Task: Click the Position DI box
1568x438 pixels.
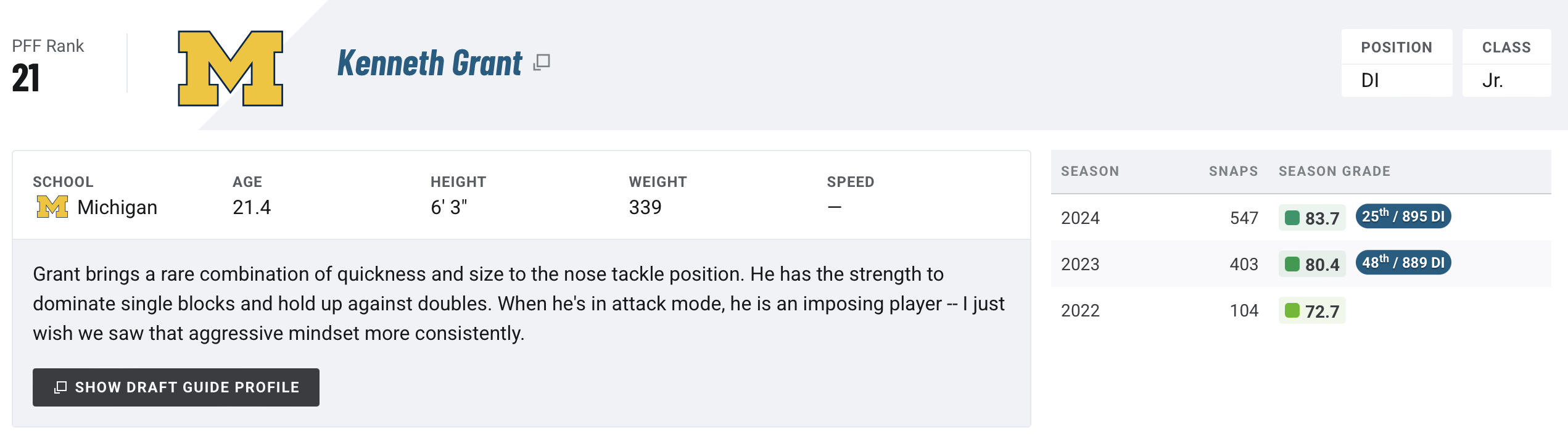Action: point(1397,63)
